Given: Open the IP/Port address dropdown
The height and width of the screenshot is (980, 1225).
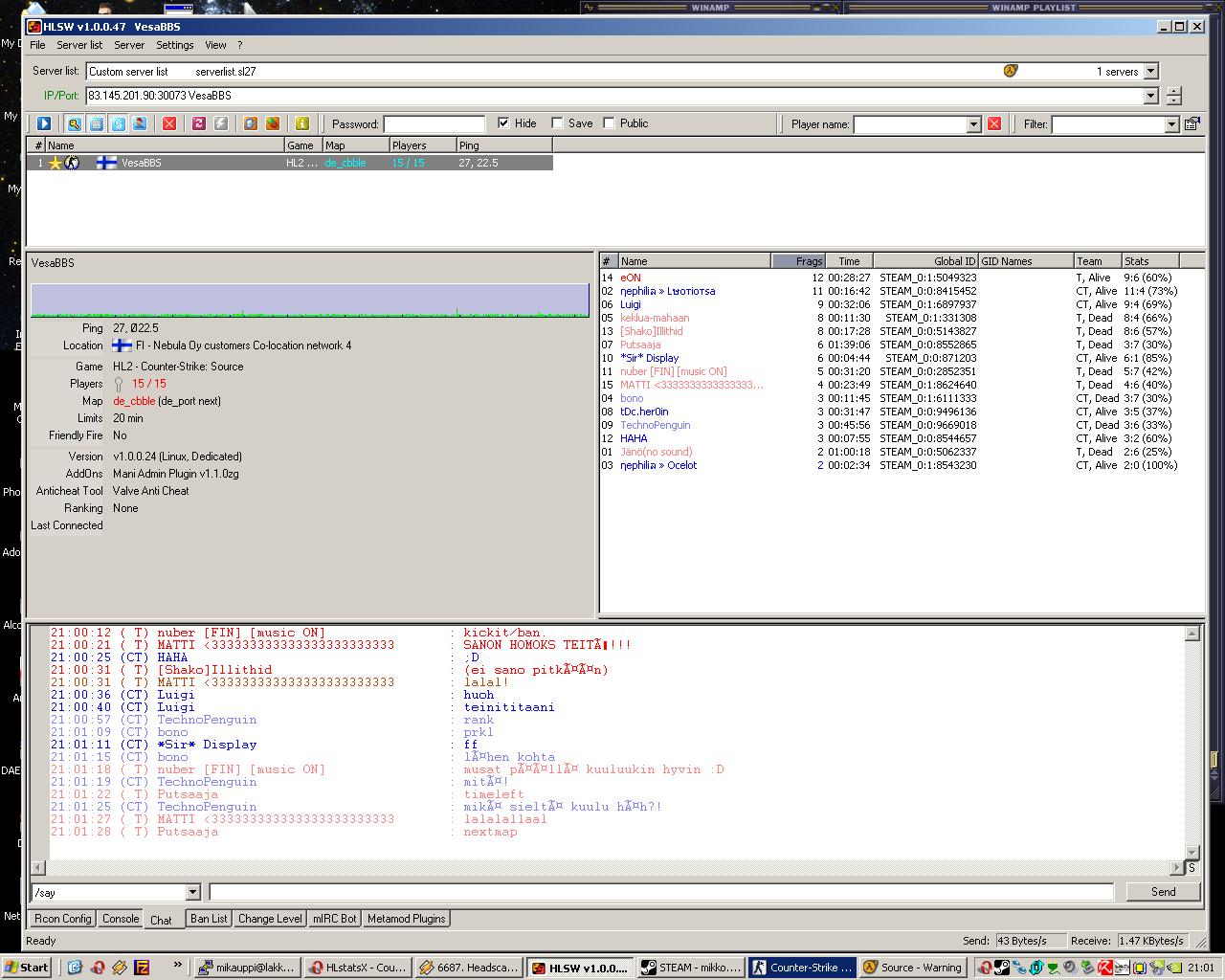Looking at the screenshot, I should click(x=1150, y=96).
